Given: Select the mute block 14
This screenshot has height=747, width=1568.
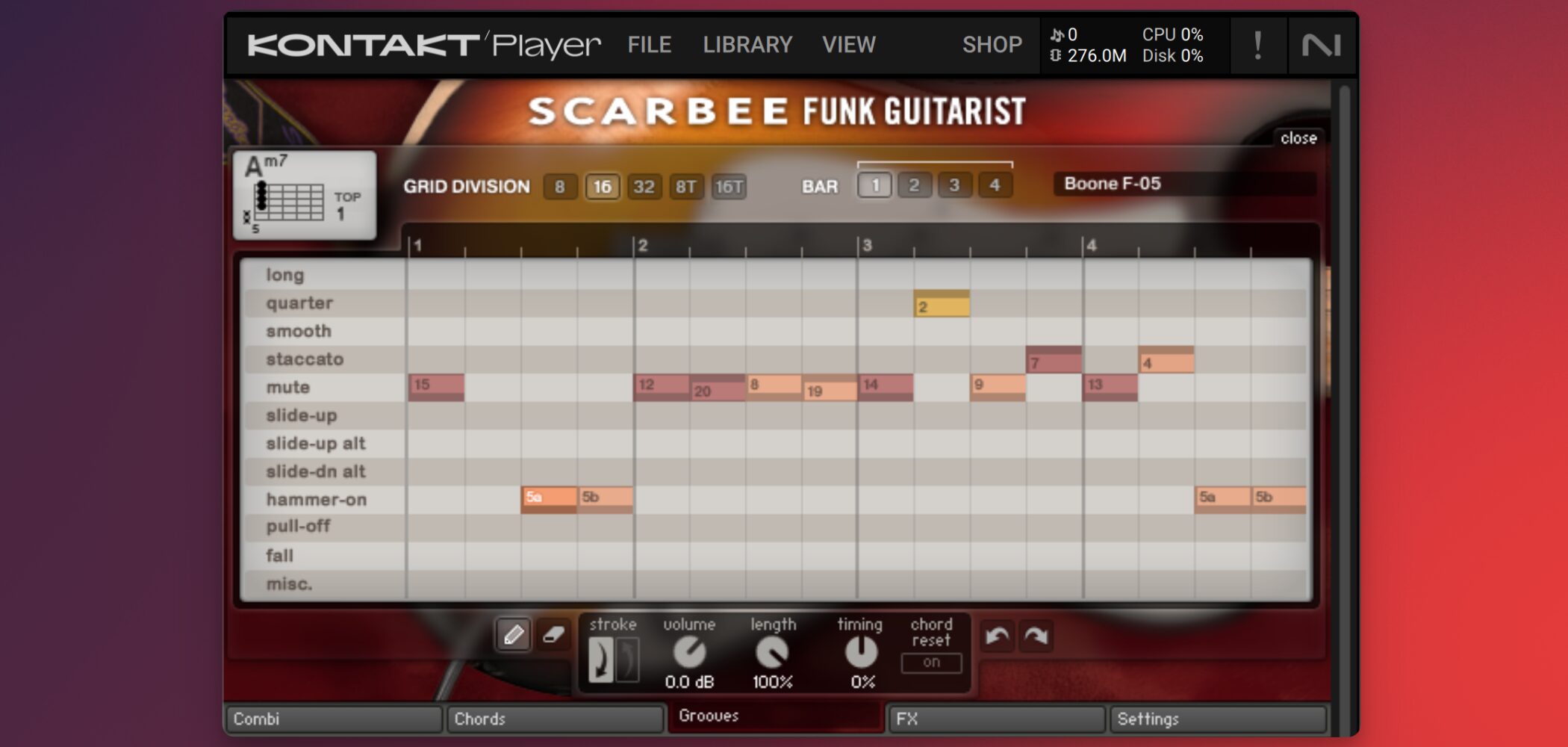Looking at the screenshot, I should pyautogui.click(x=886, y=388).
